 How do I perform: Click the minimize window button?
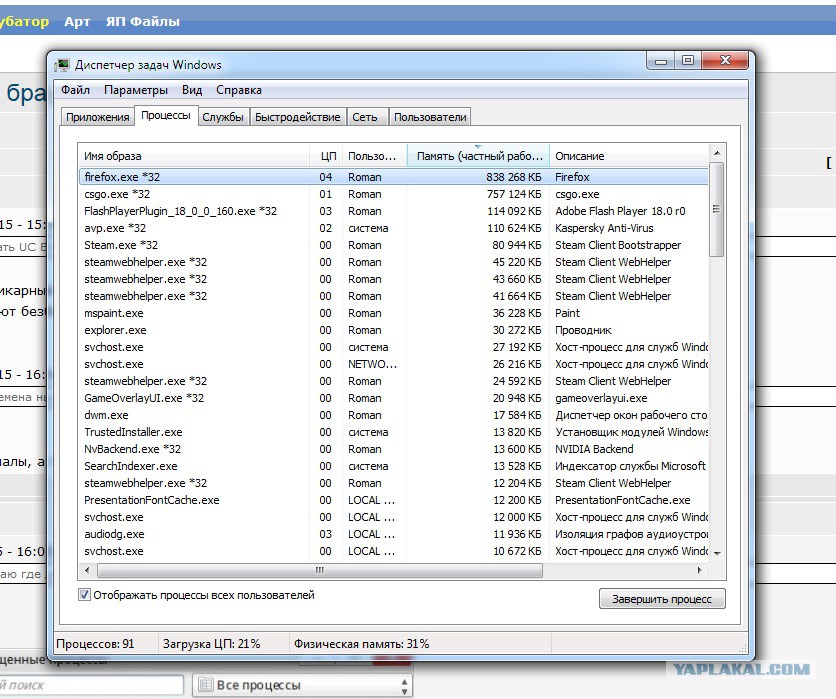(x=661, y=61)
